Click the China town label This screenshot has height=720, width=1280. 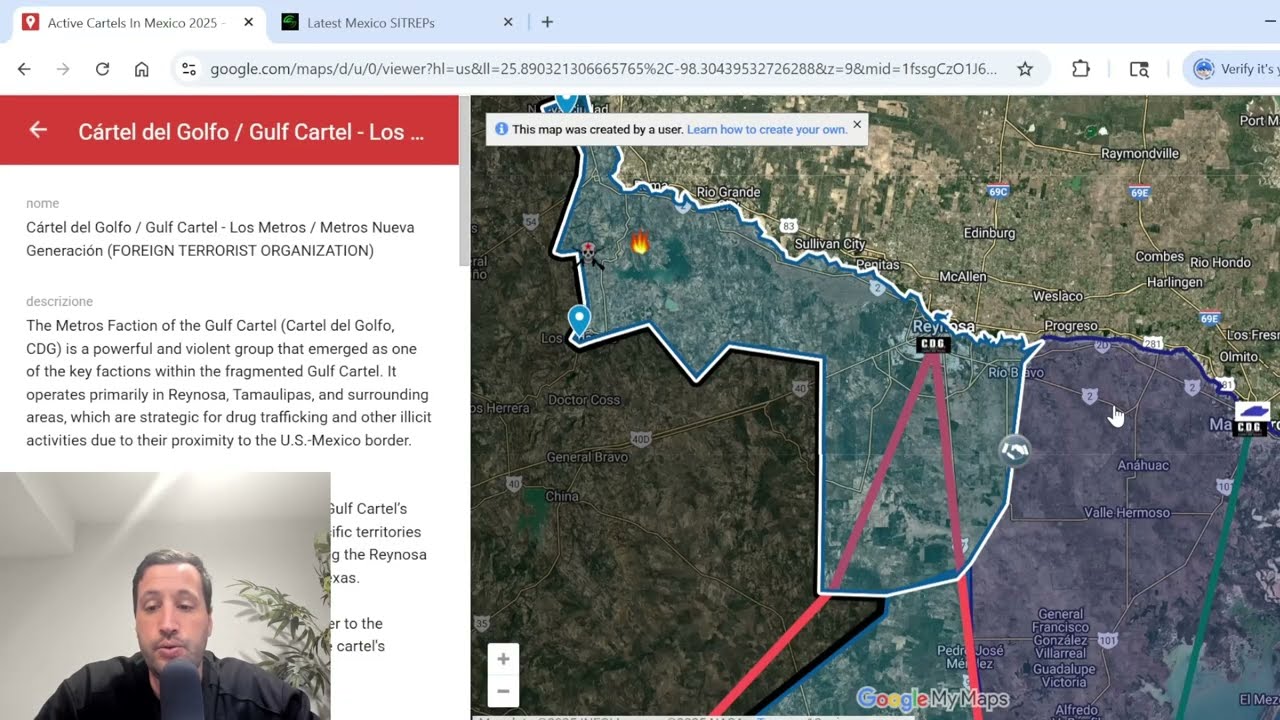point(561,496)
